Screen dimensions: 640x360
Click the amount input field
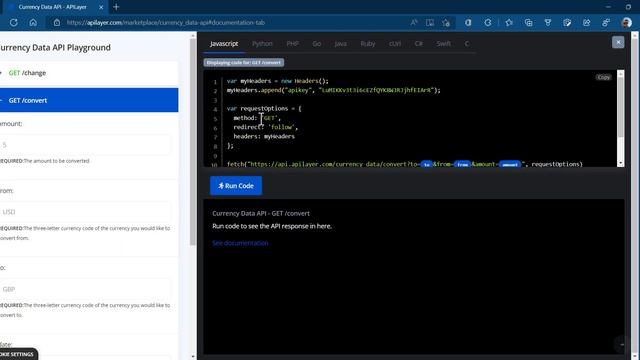85,145
